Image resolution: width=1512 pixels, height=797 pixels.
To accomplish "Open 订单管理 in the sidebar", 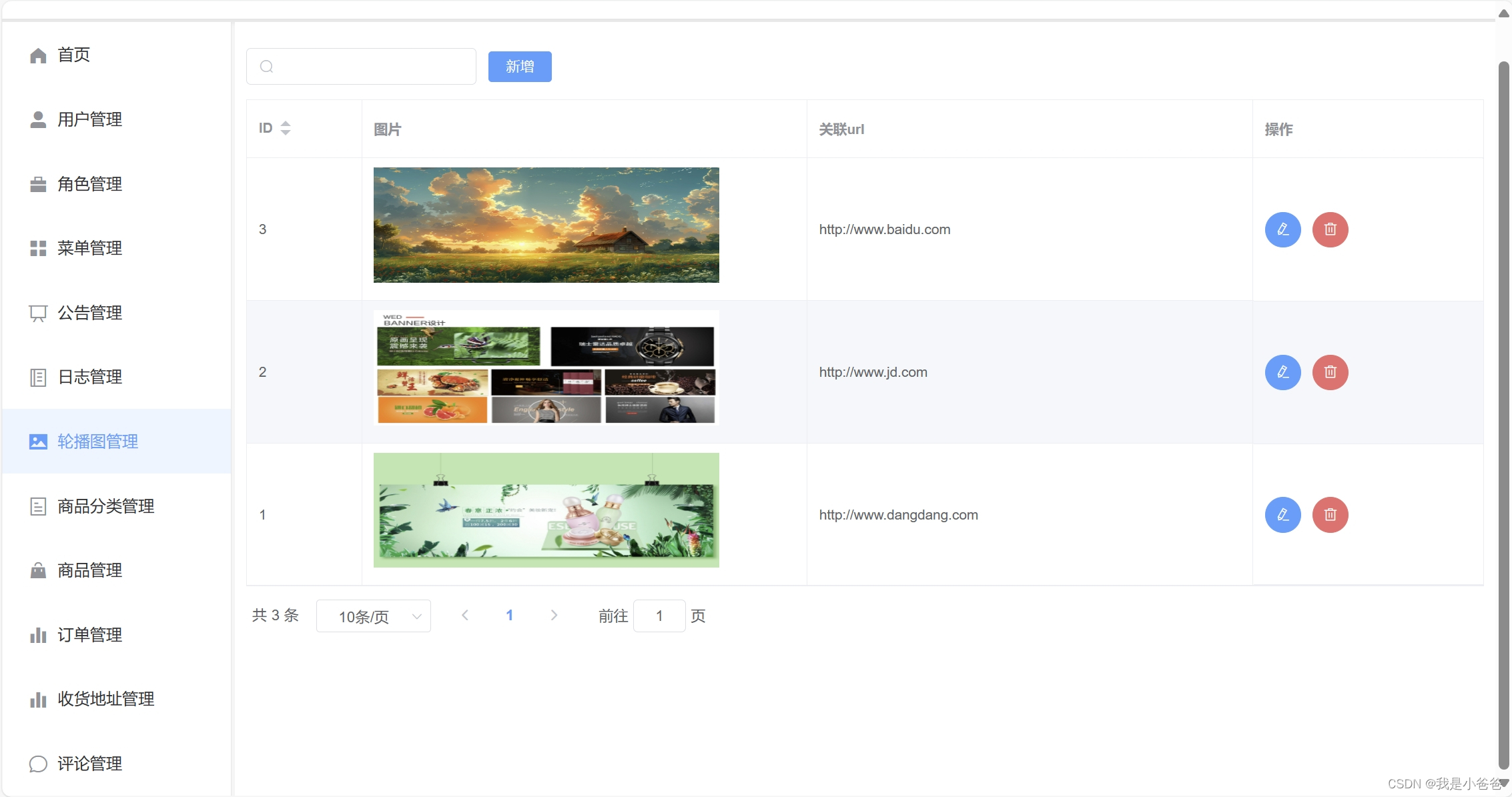I will [89, 635].
